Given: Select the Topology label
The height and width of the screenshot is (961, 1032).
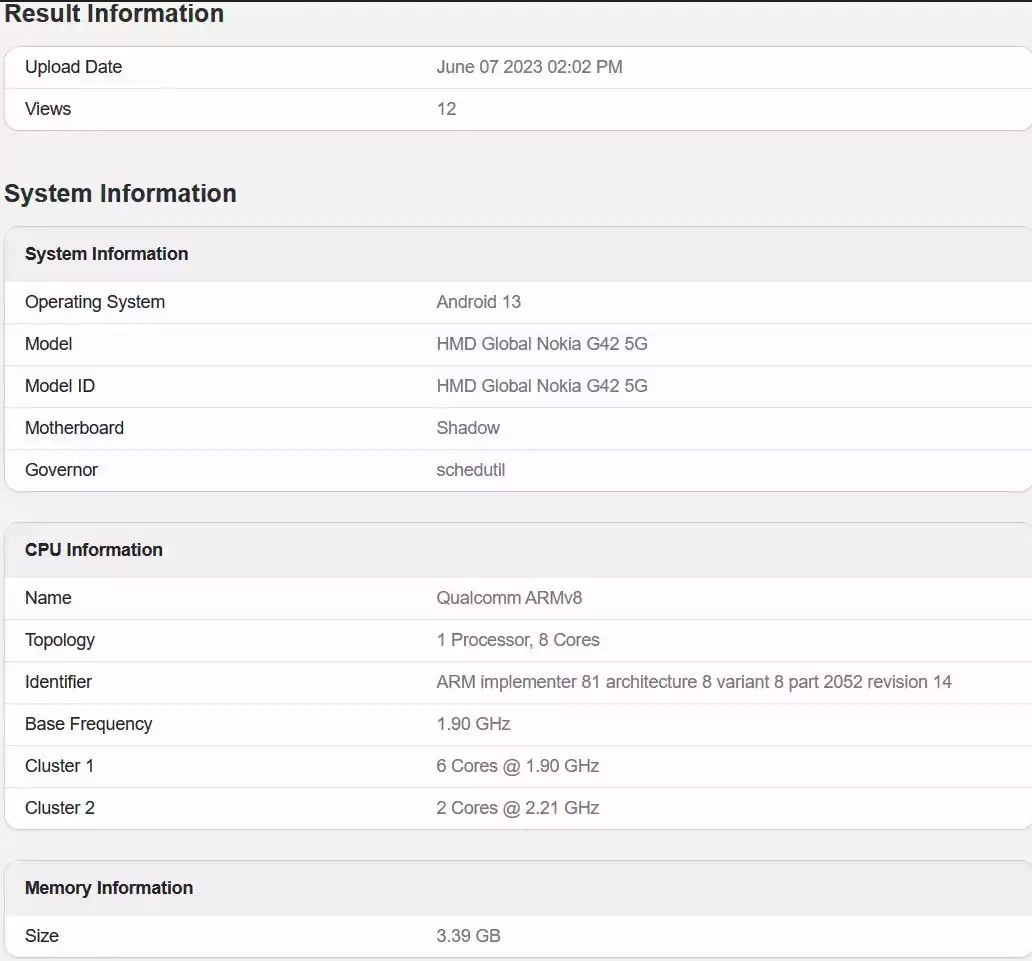Looking at the screenshot, I should pos(60,640).
